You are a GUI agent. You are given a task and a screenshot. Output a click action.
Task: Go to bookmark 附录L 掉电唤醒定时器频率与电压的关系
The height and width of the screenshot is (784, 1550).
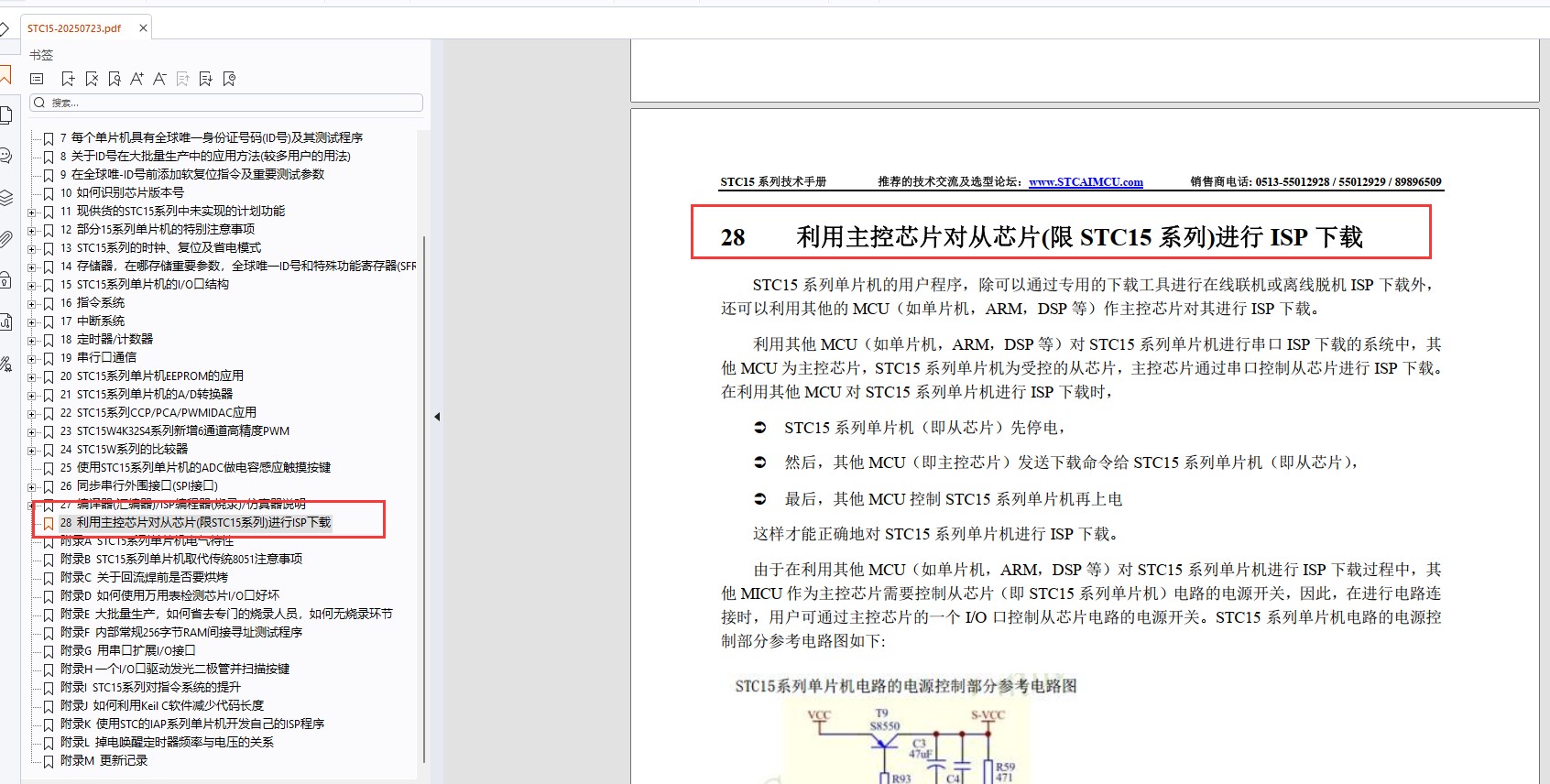(167, 742)
